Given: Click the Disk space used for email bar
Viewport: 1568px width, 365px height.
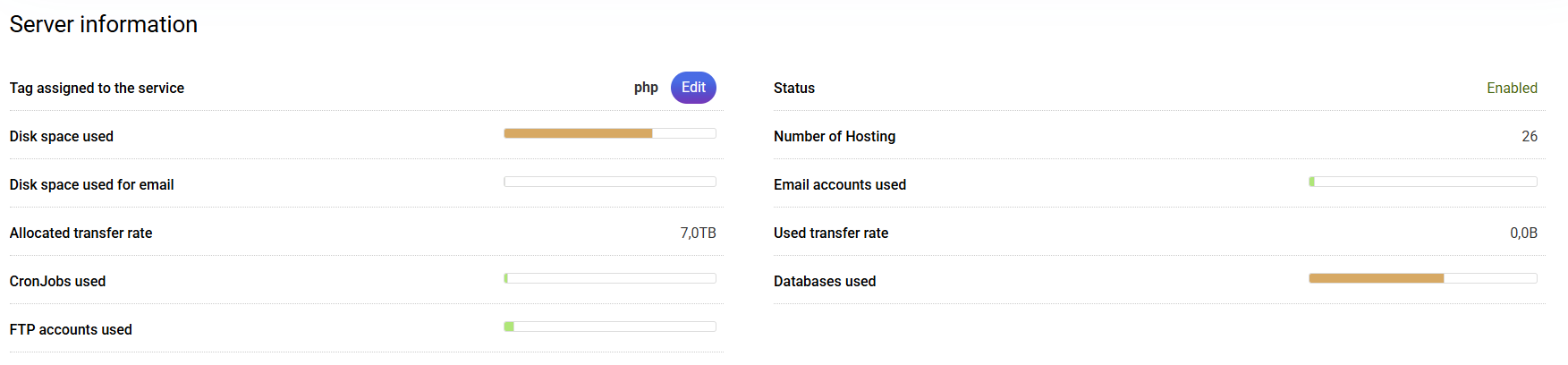Looking at the screenshot, I should (x=610, y=182).
